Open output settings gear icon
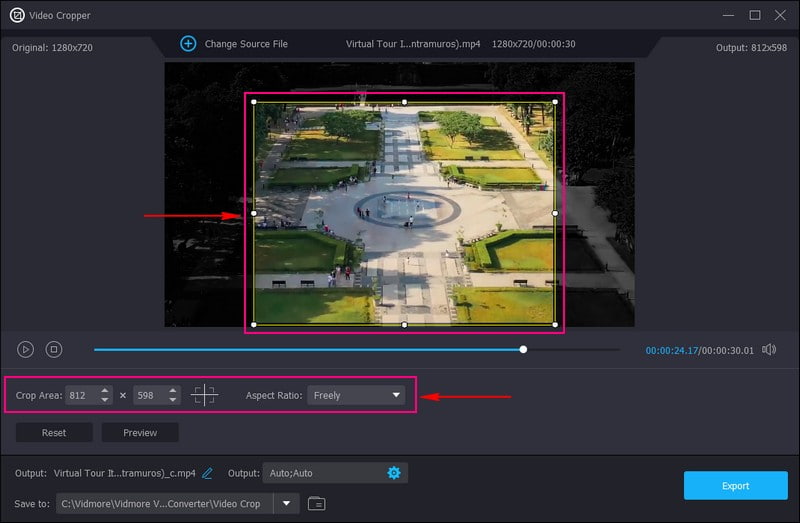The image size is (800, 523). point(393,473)
